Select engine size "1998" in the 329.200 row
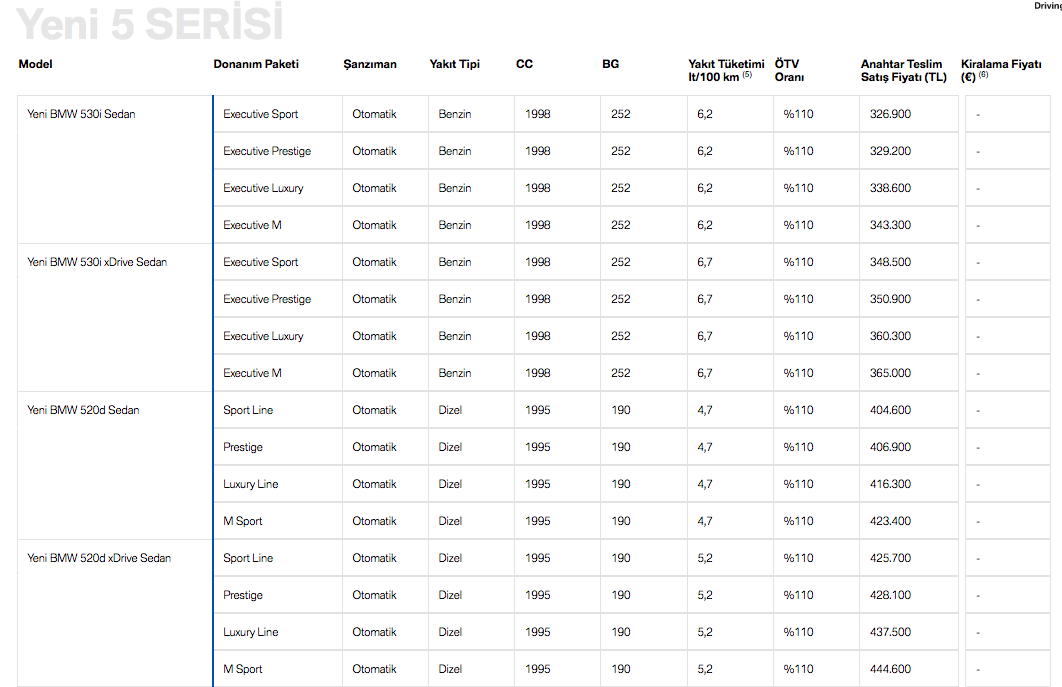The image size is (1062, 687). click(538, 151)
